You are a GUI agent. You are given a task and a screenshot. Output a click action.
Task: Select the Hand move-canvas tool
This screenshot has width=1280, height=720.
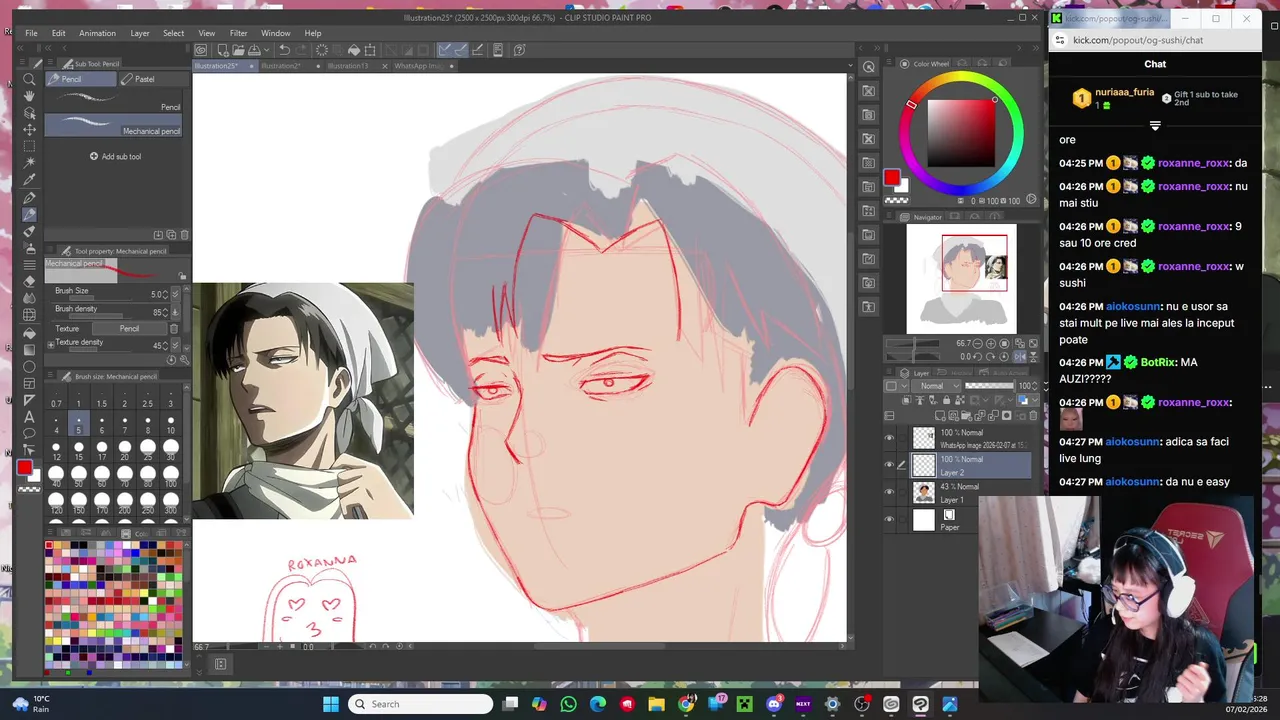click(x=29, y=96)
